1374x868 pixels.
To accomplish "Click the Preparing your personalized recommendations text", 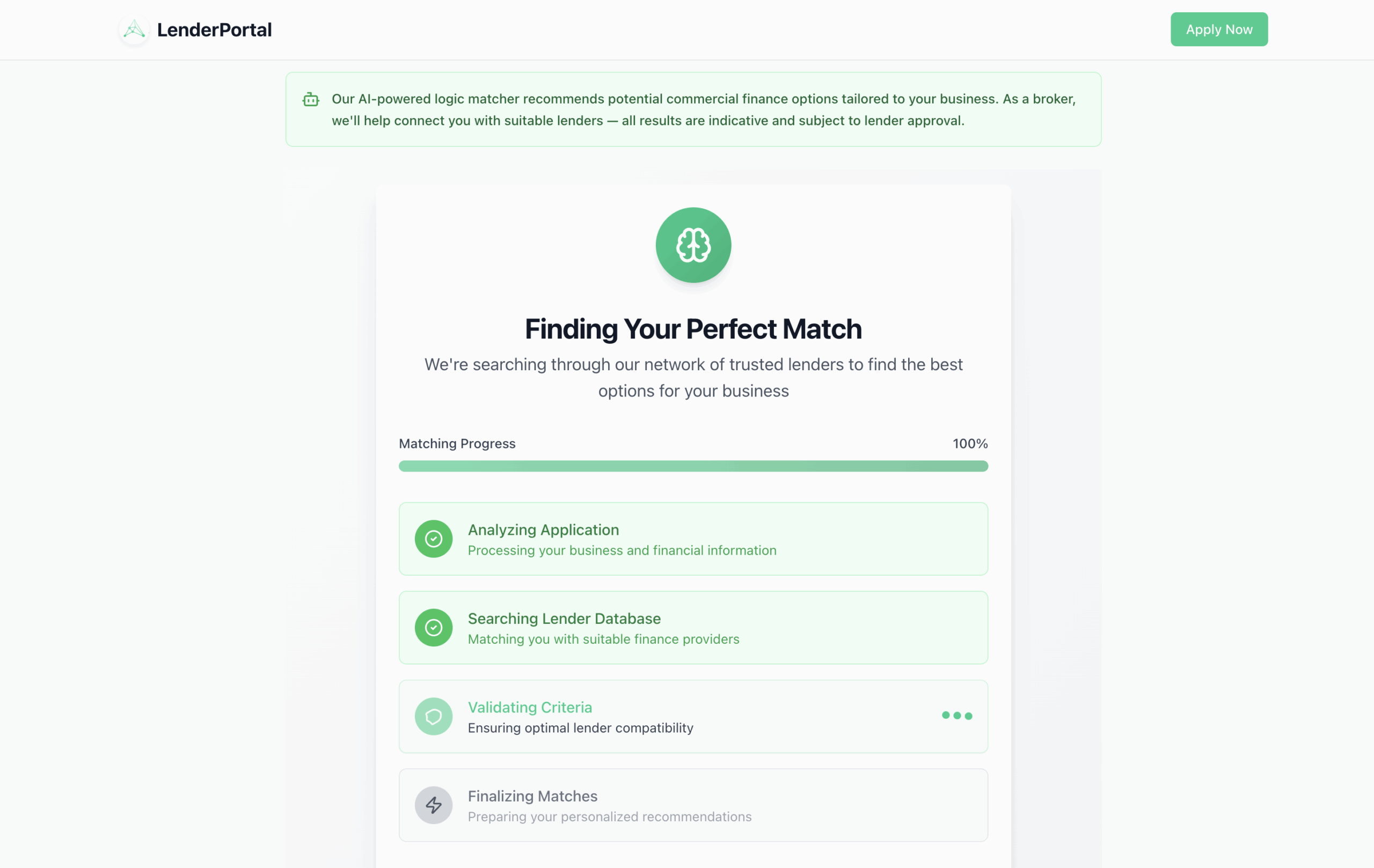I will tap(609, 816).
